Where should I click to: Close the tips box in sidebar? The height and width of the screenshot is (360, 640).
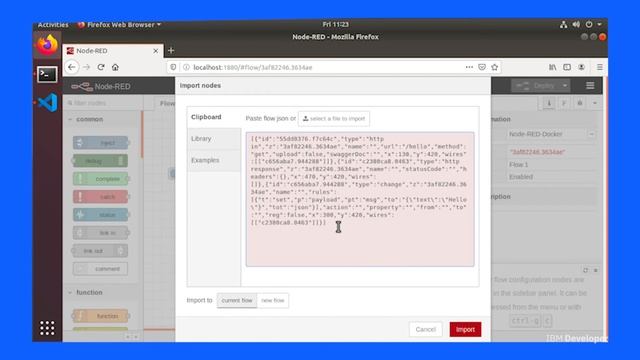(x=596, y=270)
